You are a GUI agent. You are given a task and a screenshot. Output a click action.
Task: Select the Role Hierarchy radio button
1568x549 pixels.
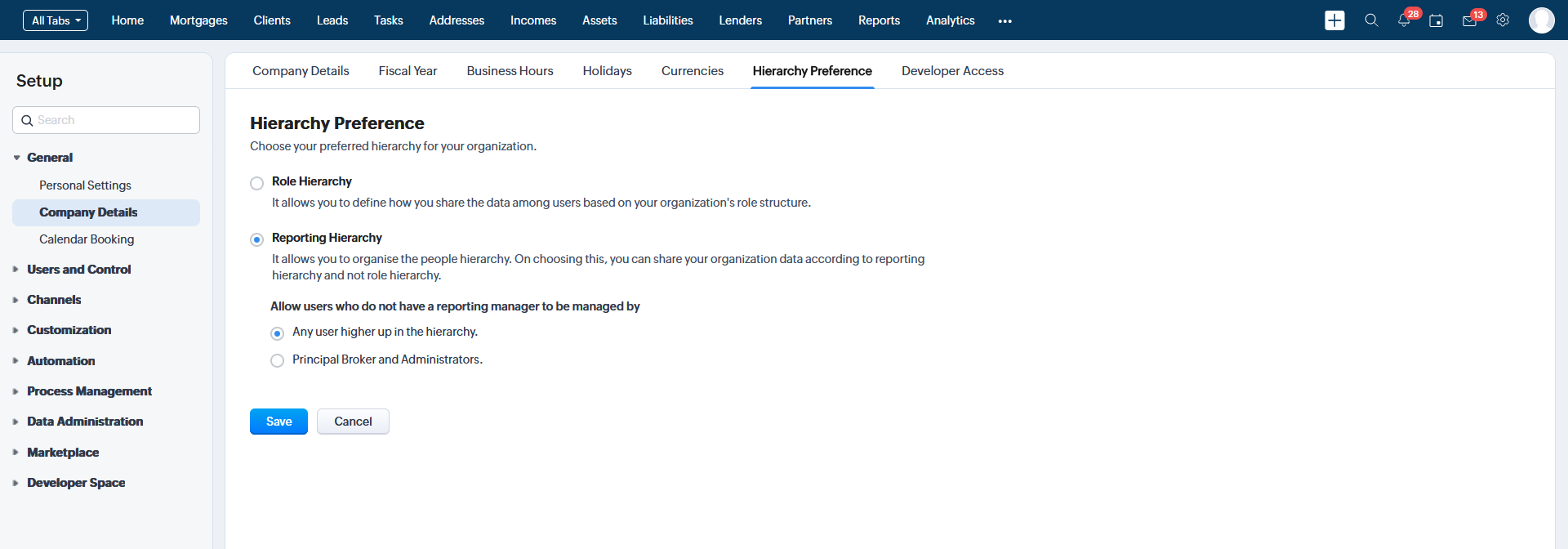257,183
